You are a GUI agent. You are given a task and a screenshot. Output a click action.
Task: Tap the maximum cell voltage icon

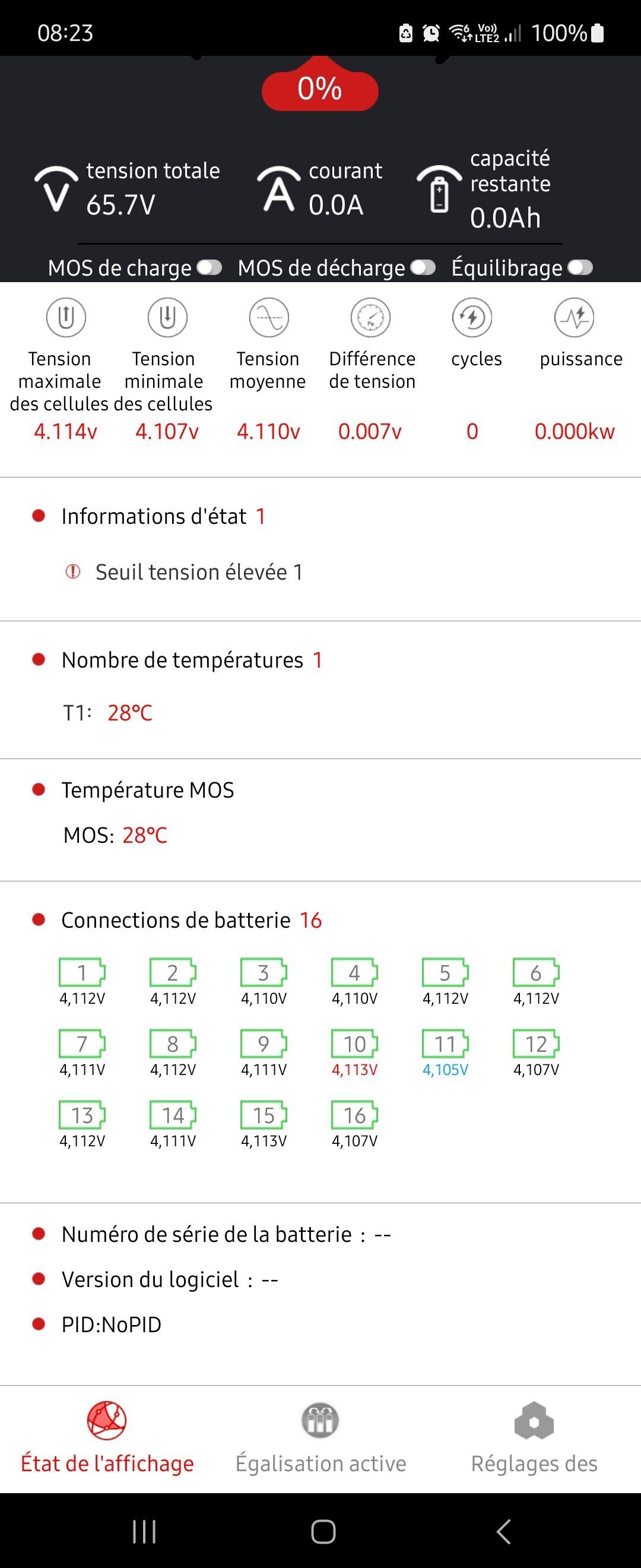[x=66, y=317]
